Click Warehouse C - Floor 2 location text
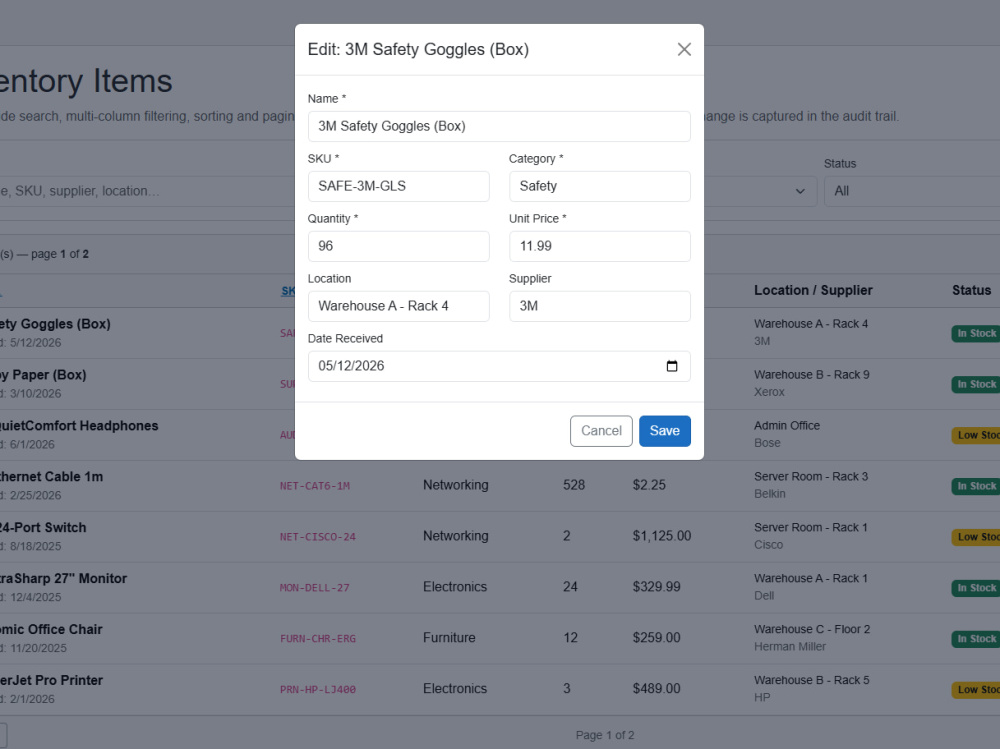Viewport: 1000px width, 749px height. [812, 630]
